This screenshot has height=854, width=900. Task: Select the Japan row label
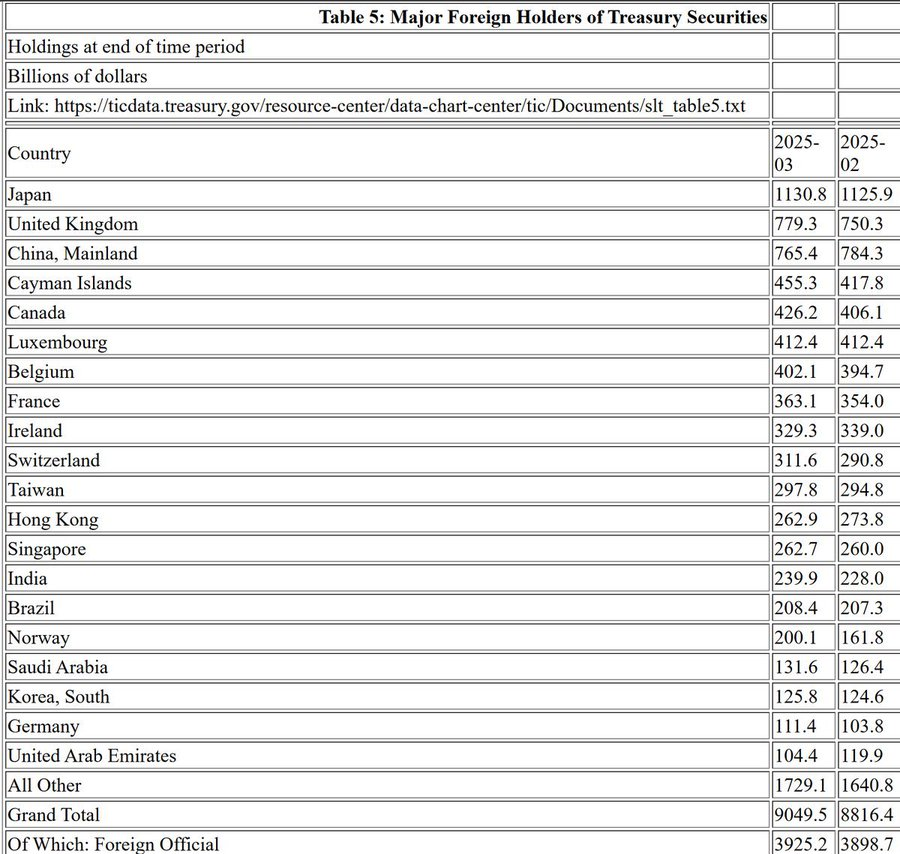click(29, 194)
